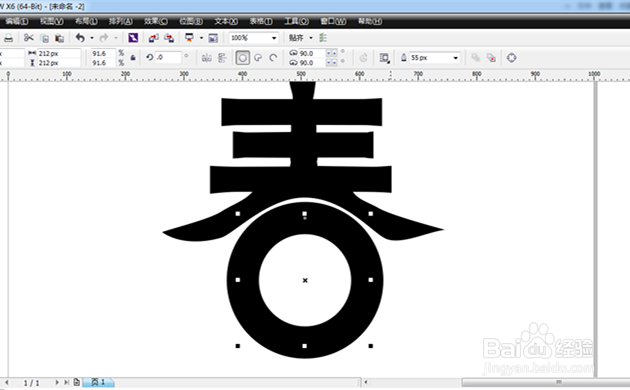630x390 pixels.
Task: Click the To Front of Layer icon
Action: coord(476,58)
